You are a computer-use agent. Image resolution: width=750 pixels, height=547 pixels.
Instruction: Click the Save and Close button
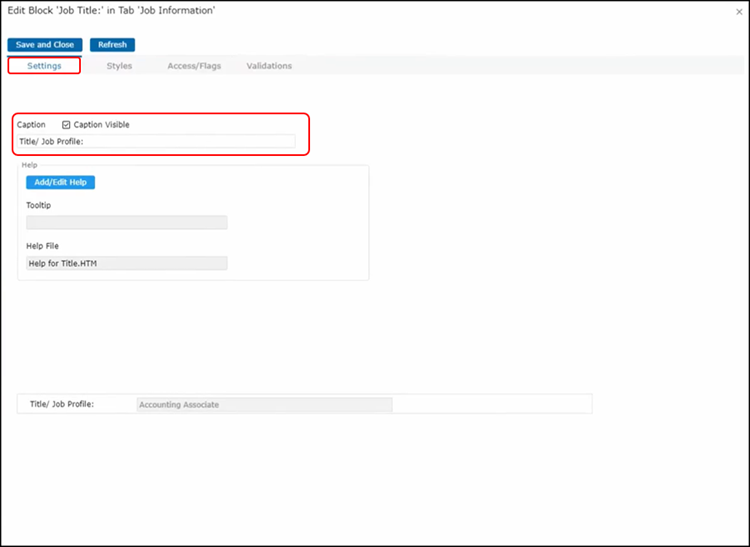(x=45, y=45)
